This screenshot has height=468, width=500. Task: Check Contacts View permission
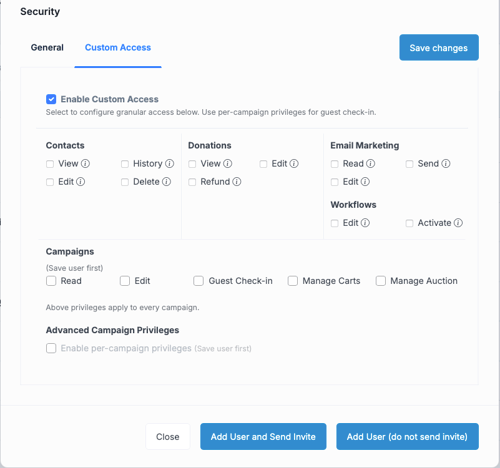tap(50, 164)
